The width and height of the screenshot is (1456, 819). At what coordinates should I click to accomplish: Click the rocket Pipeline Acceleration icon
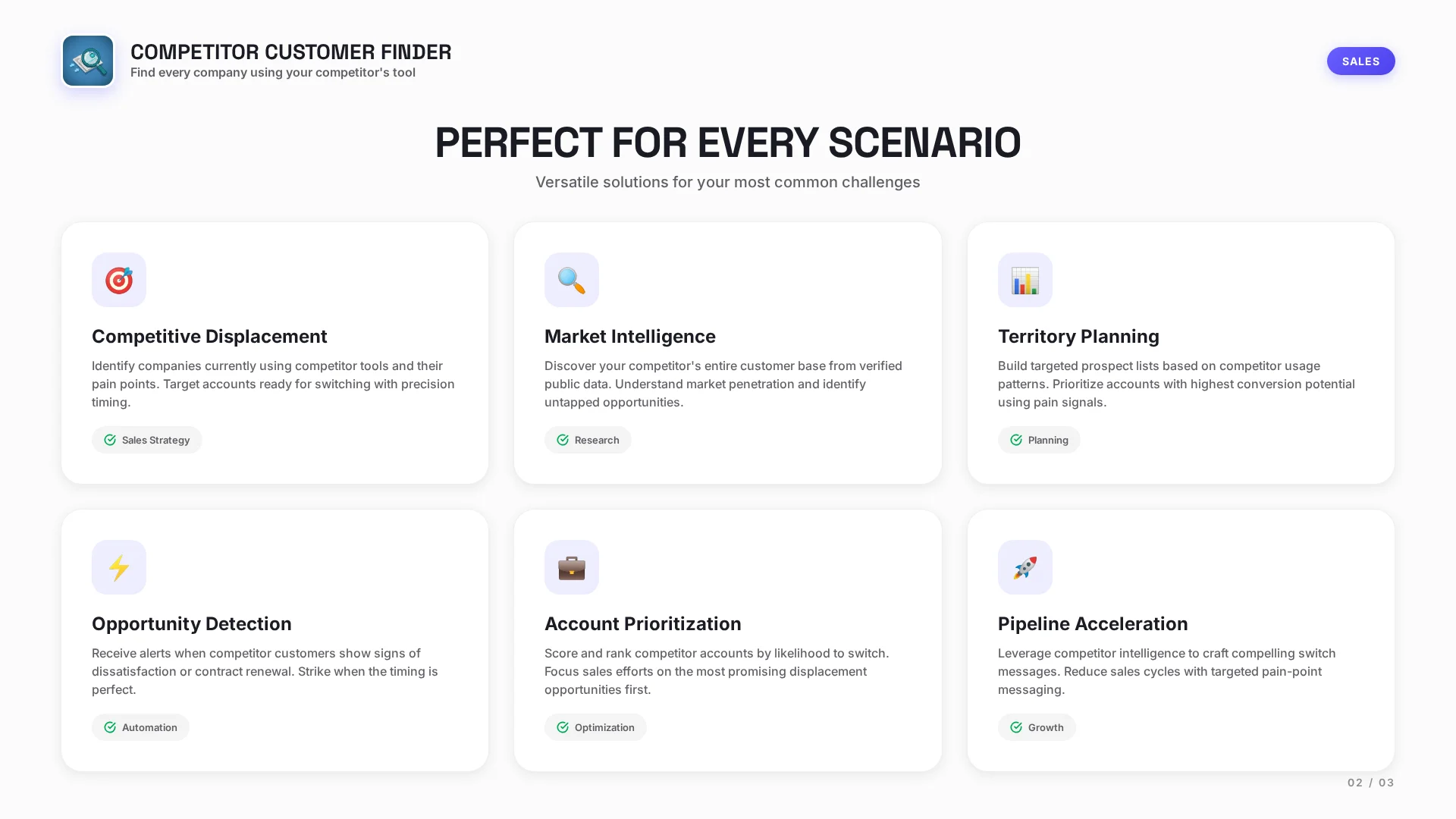1025,567
